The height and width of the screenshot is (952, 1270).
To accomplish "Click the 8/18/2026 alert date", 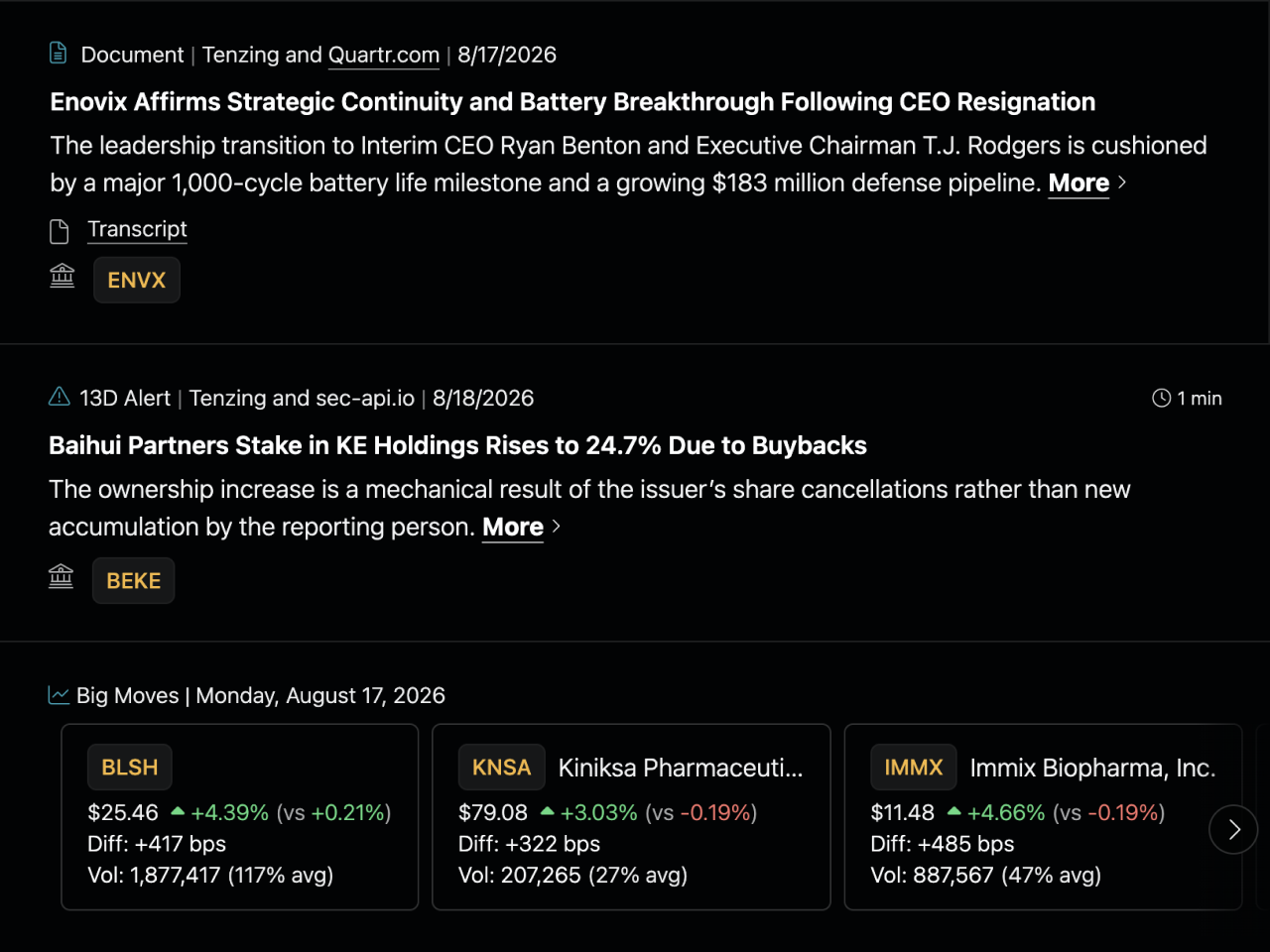I will click(483, 399).
